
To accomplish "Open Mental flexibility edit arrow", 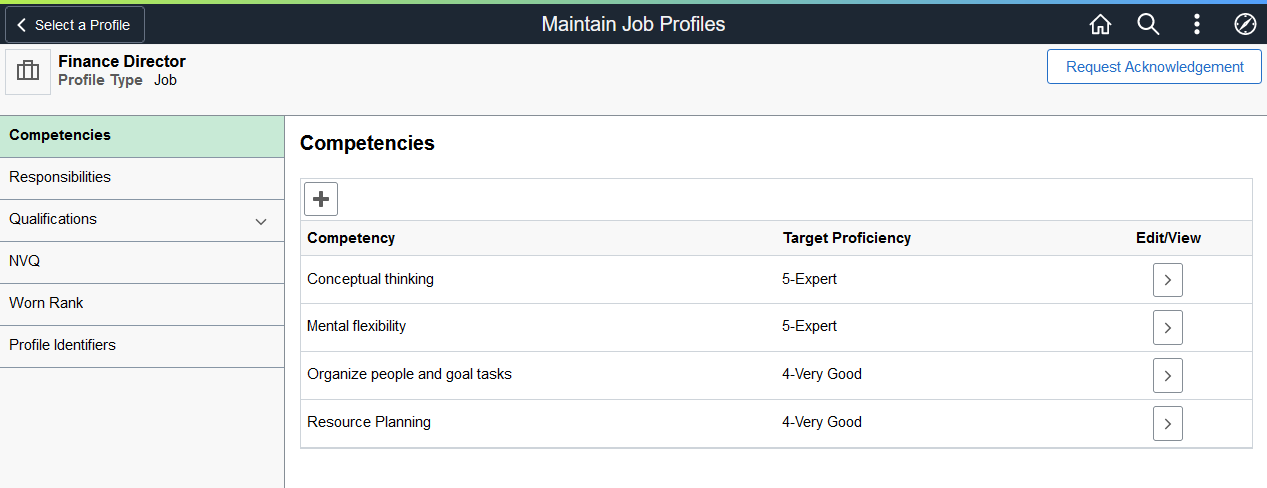I will click(1167, 327).
